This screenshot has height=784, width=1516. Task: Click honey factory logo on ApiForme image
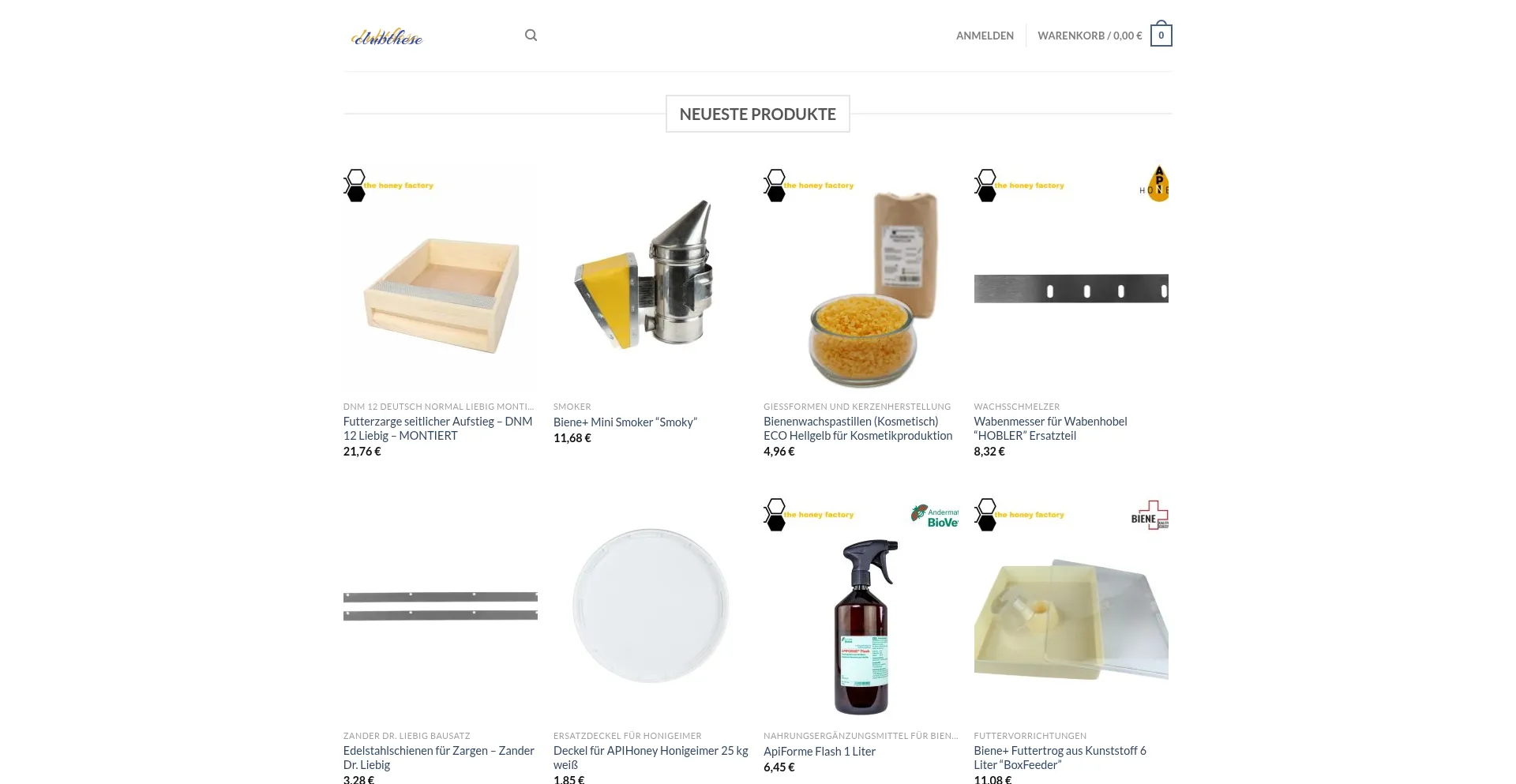click(809, 515)
